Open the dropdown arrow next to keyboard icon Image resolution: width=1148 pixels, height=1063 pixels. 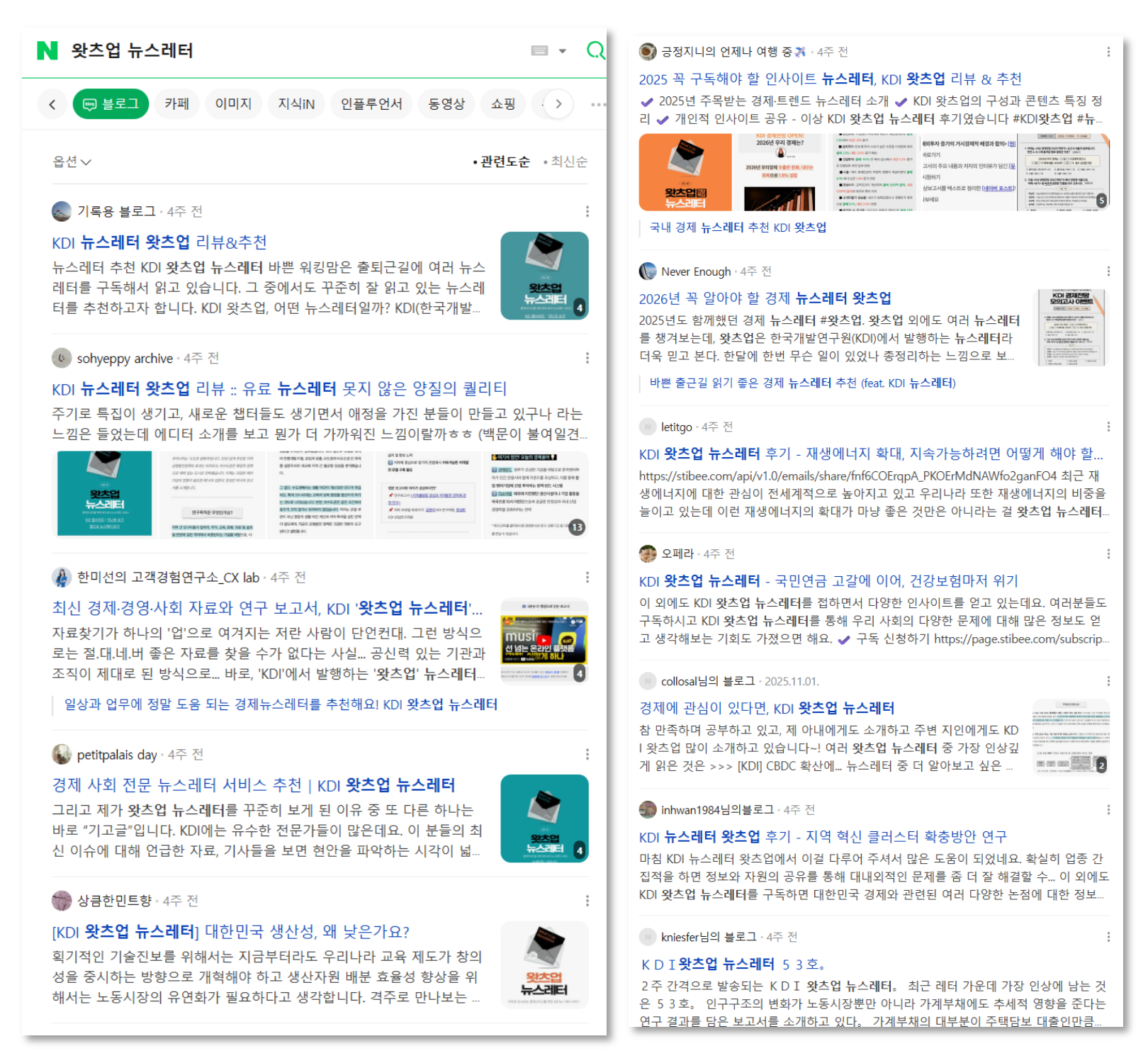pyautogui.click(x=563, y=51)
